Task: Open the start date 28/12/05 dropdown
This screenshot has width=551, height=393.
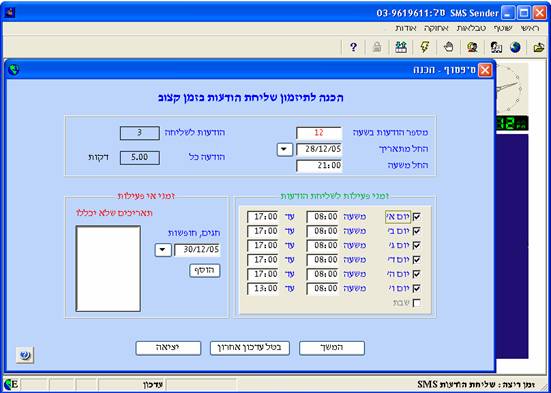Action: coord(285,149)
